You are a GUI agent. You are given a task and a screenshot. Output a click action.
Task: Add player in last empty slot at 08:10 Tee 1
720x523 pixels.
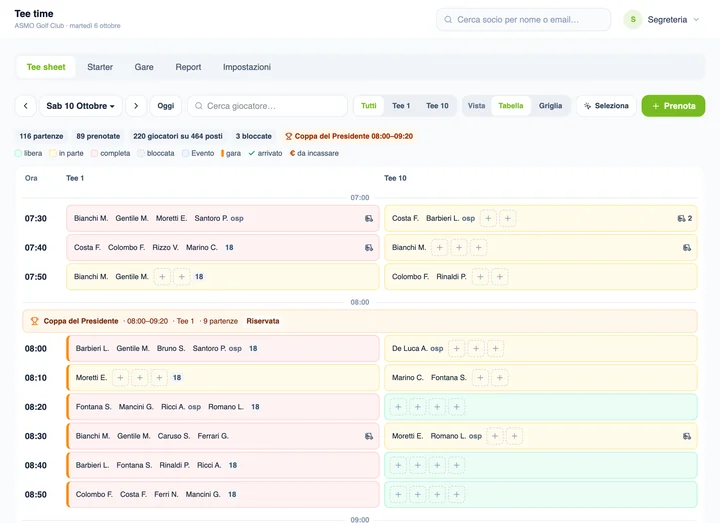tap(159, 377)
